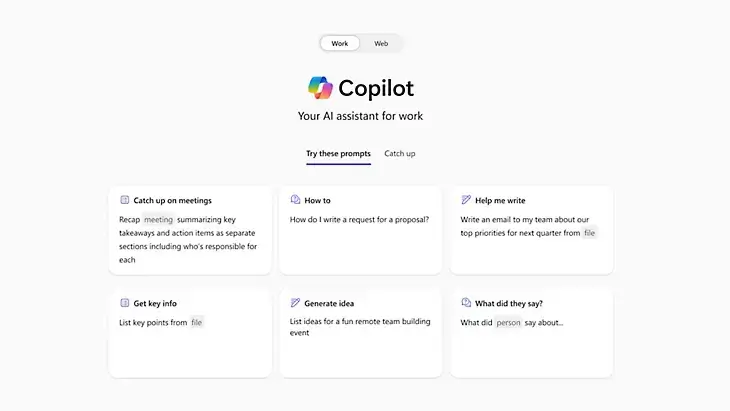Open the Generate idea prompt card
The height and width of the screenshot is (411, 730).
[360, 333]
